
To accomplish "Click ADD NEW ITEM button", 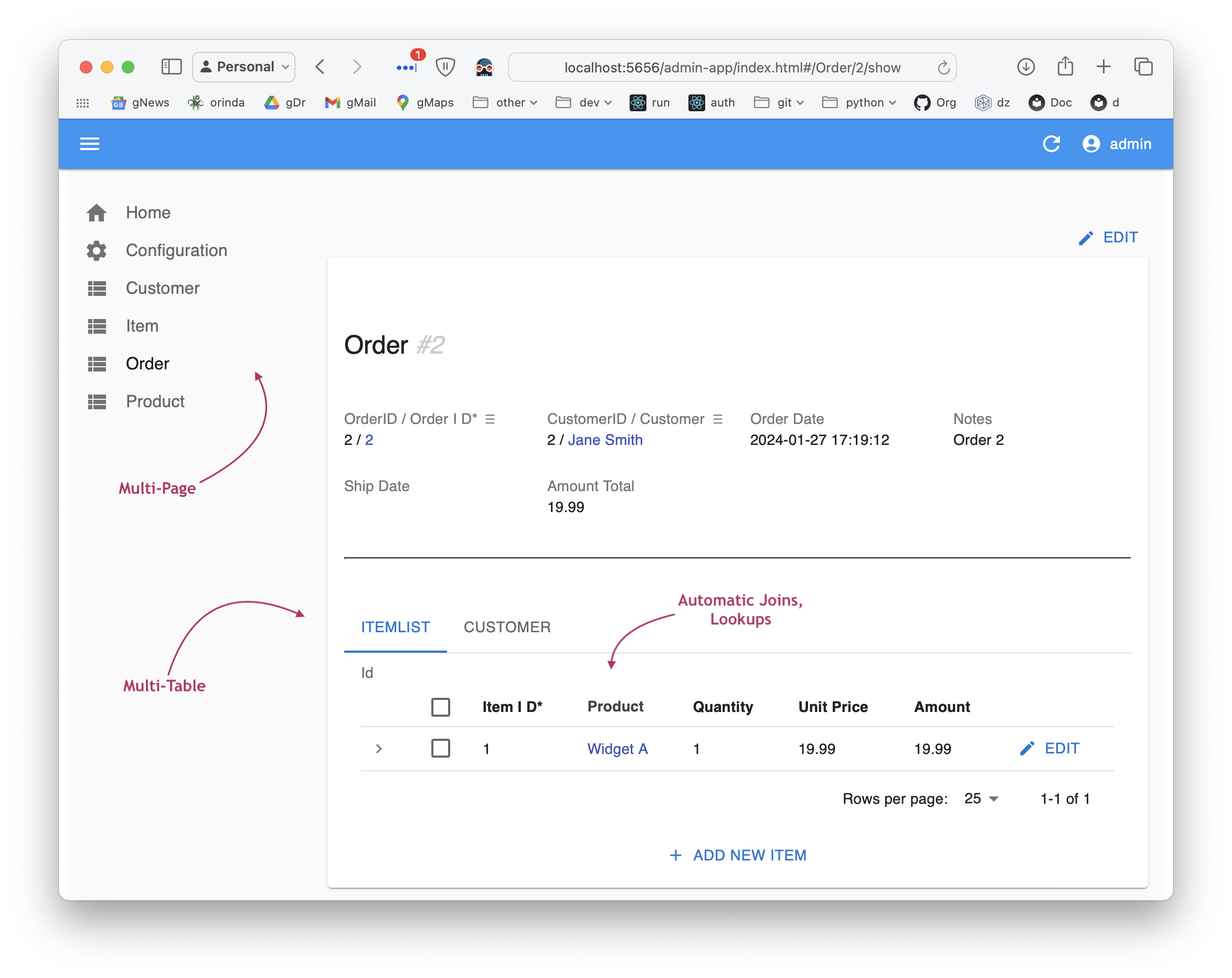I will (738, 855).
